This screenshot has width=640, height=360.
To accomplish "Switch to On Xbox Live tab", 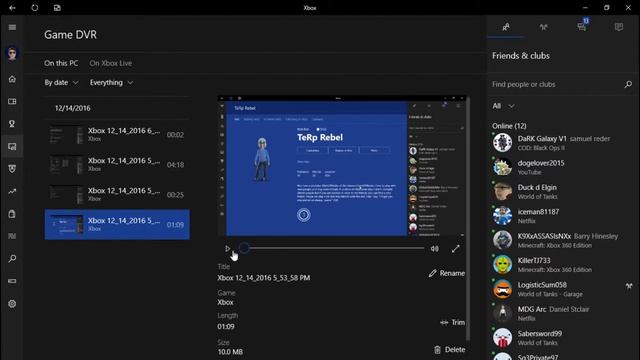I will click(x=111, y=63).
